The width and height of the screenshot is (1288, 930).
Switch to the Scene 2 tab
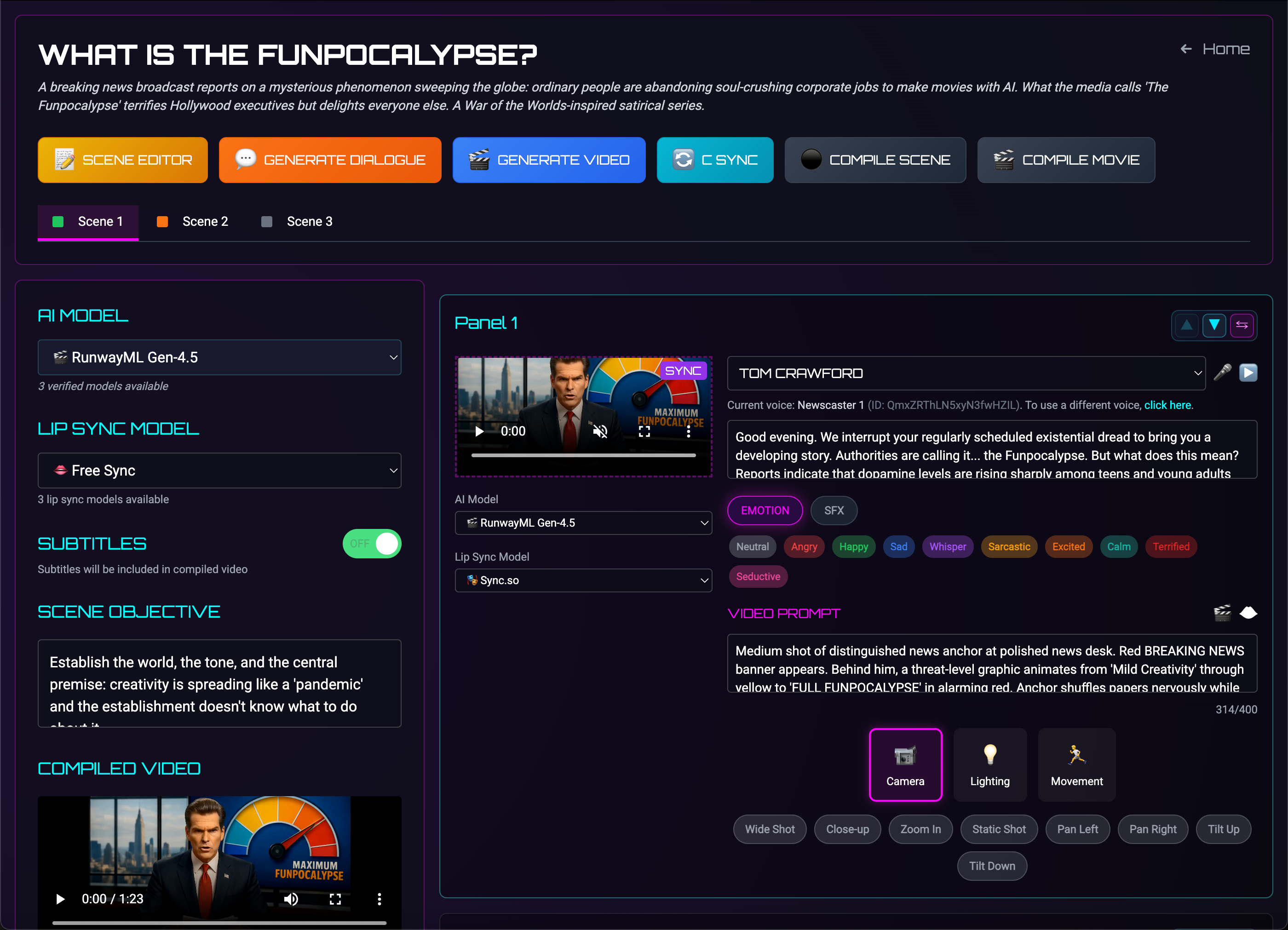(x=193, y=221)
